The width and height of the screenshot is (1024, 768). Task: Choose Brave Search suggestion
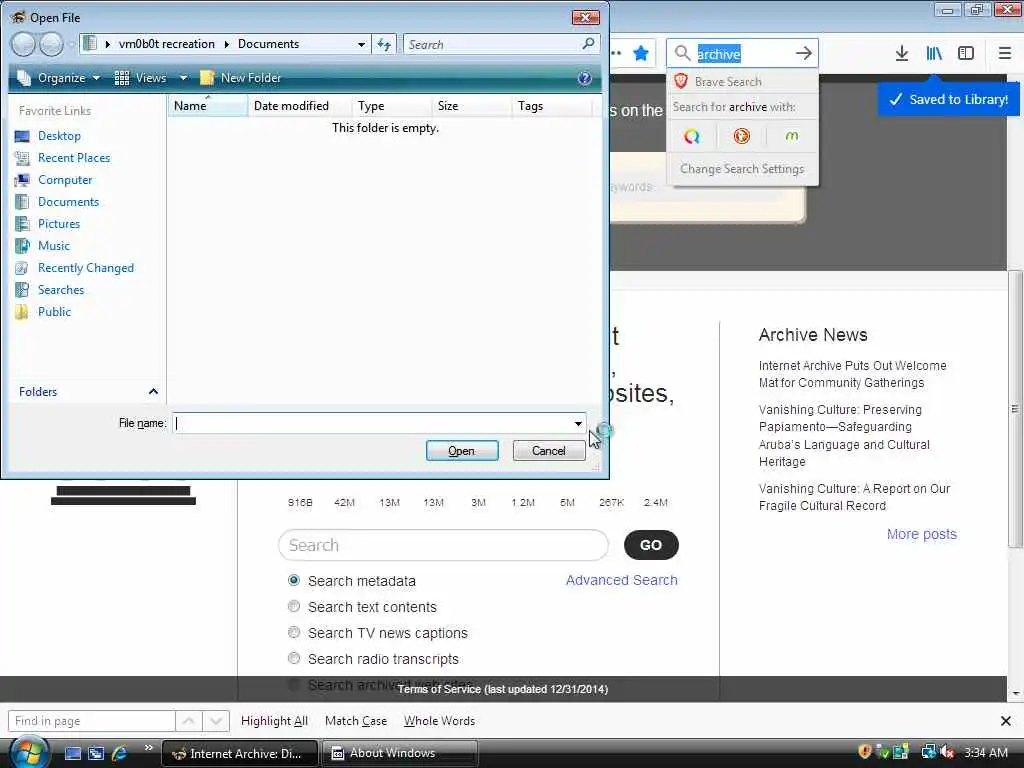(x=742, y=82)
